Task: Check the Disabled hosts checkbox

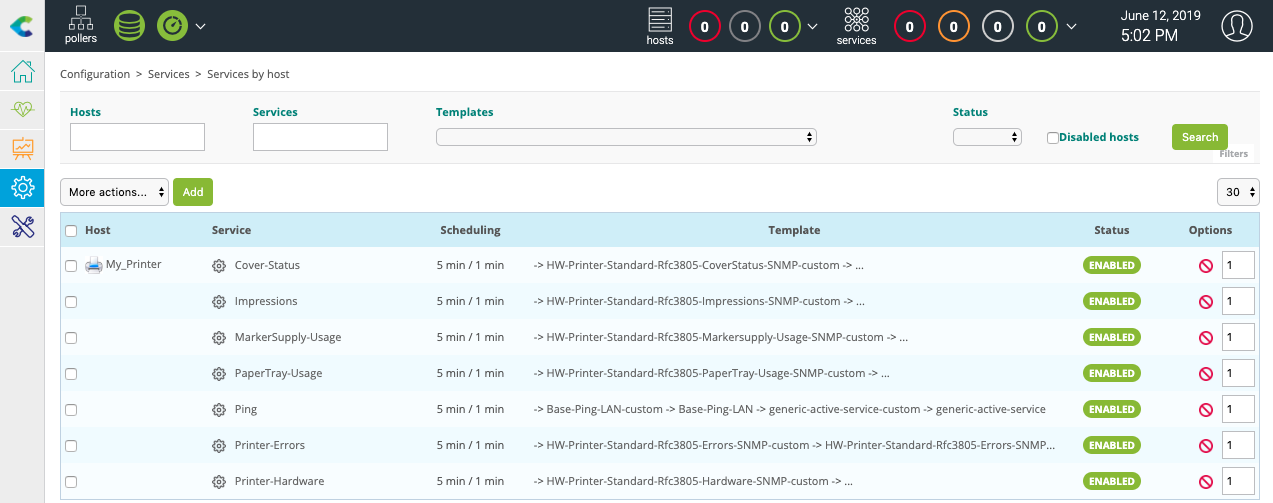Action: click(1053, 138)
